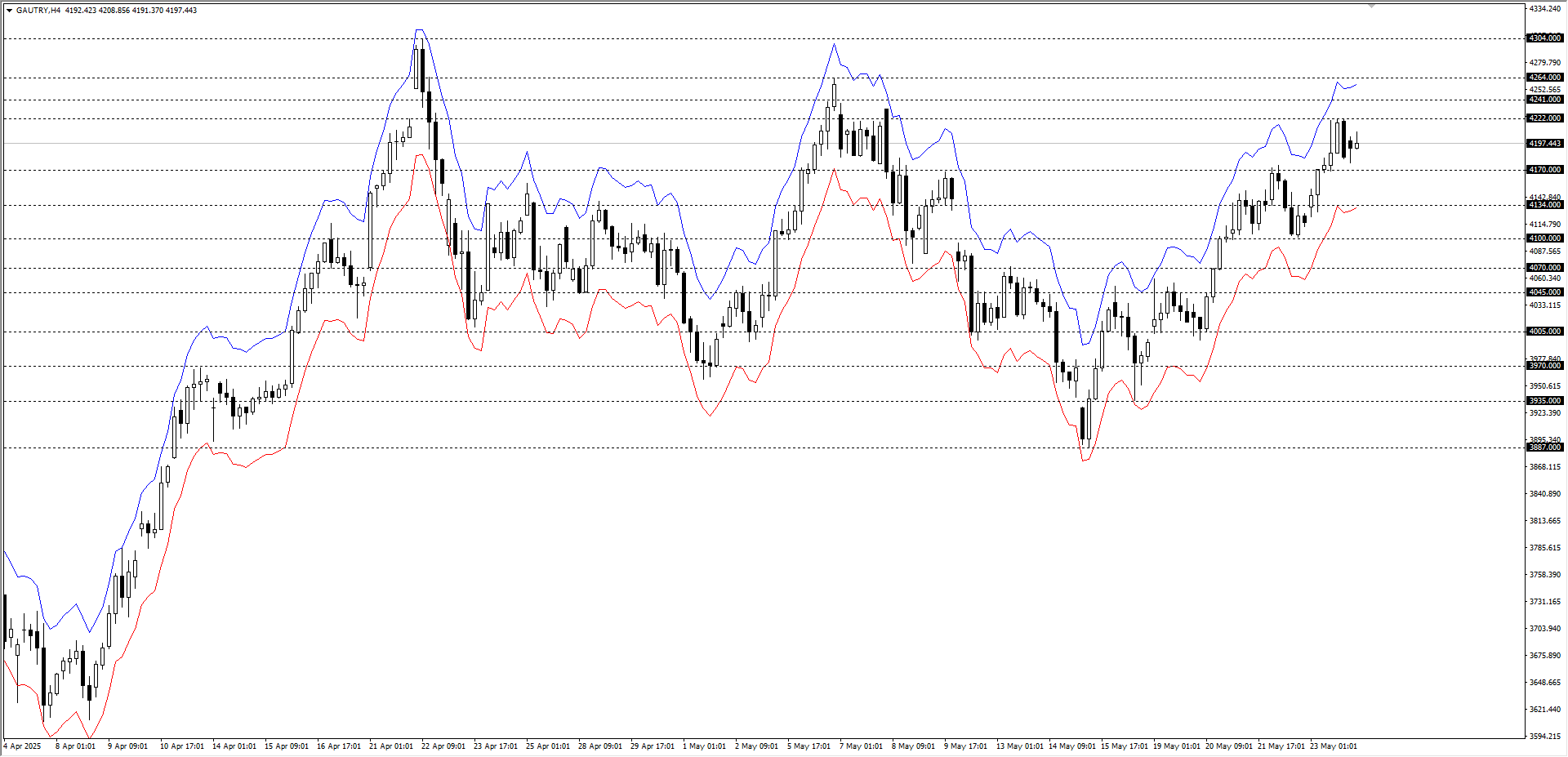This screenshot has height=757, width=1568.
Task: Click the GAUTRY,H4 symbol title text
Action: tap(38, 11)
